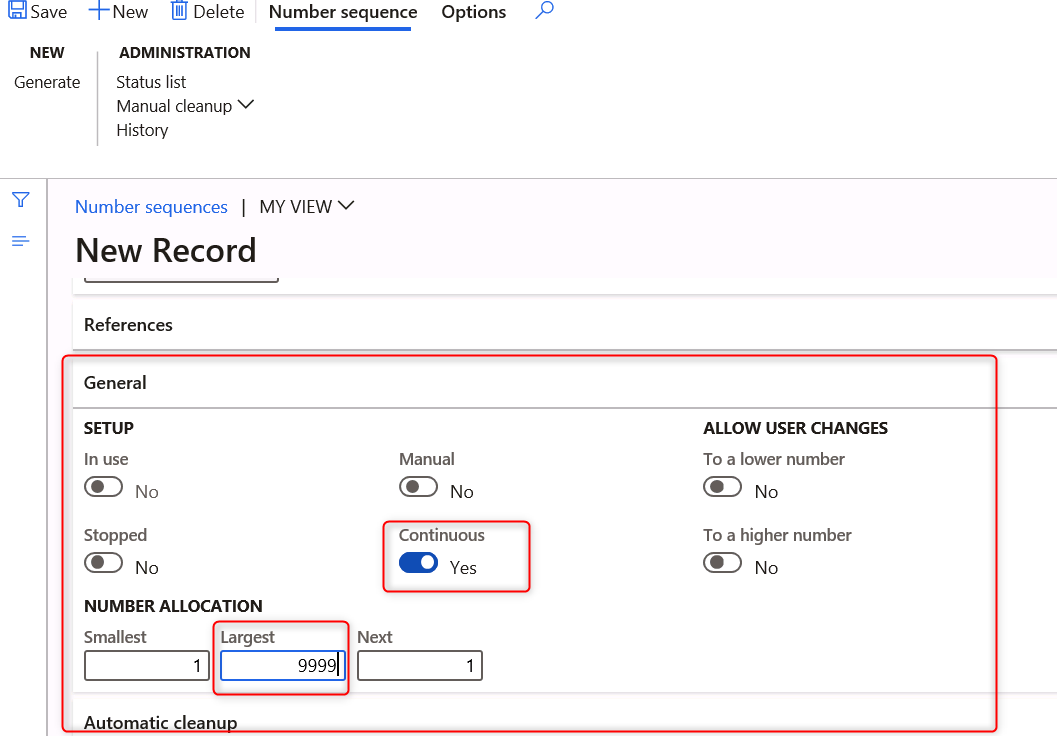Viewport: 1057px width, 736px height.
Task: Click inside the Smallest number field
Action: [x=146, y=664]
